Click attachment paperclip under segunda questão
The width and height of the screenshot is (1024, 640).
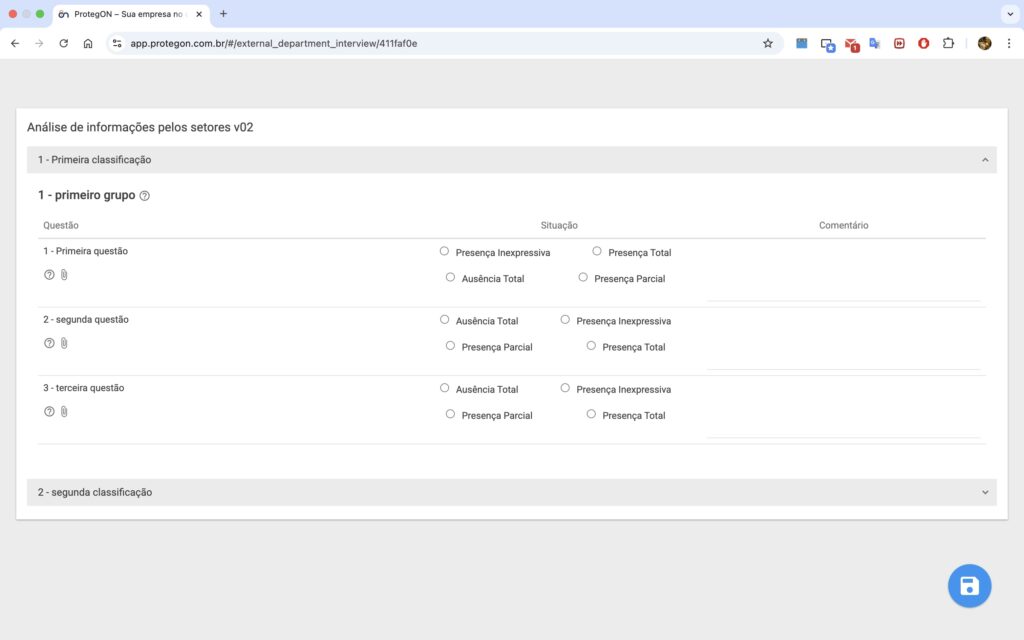[x=64, y=343]
